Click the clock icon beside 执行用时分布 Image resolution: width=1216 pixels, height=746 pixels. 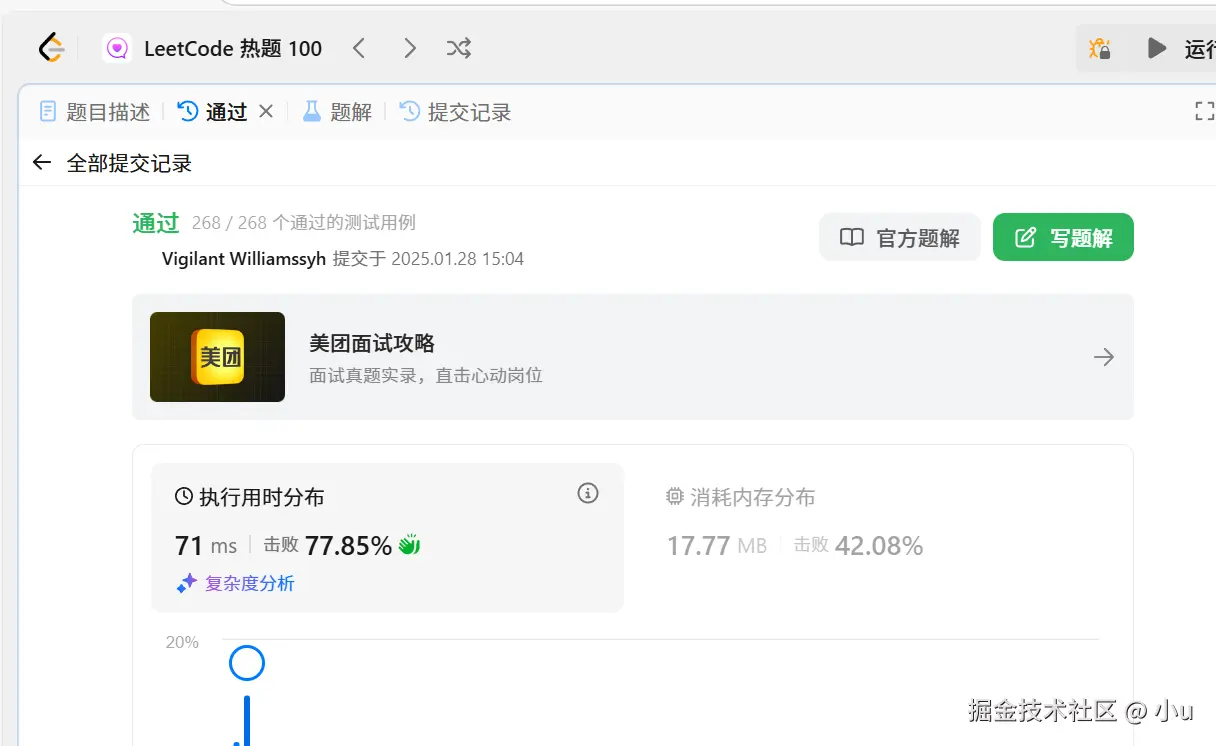[x=184, y=496]
